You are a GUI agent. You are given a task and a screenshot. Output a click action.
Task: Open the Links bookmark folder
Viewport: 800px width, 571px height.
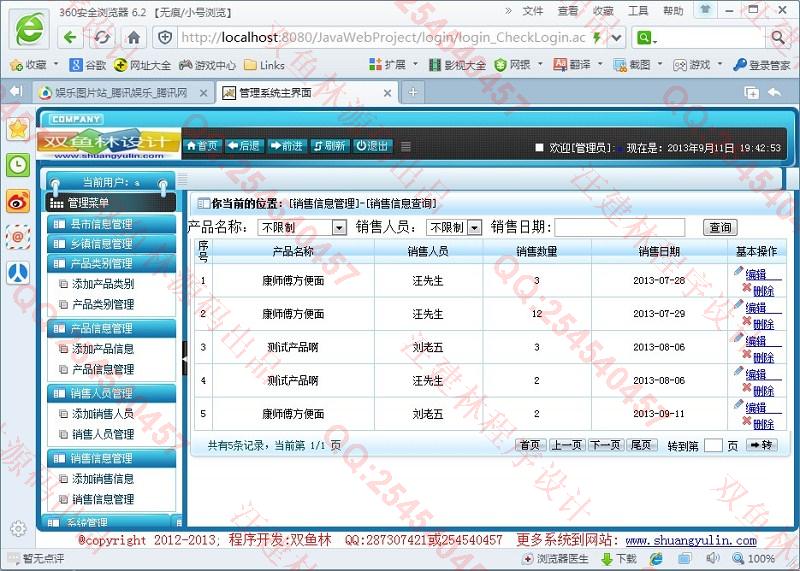click(x=264, y=65)
